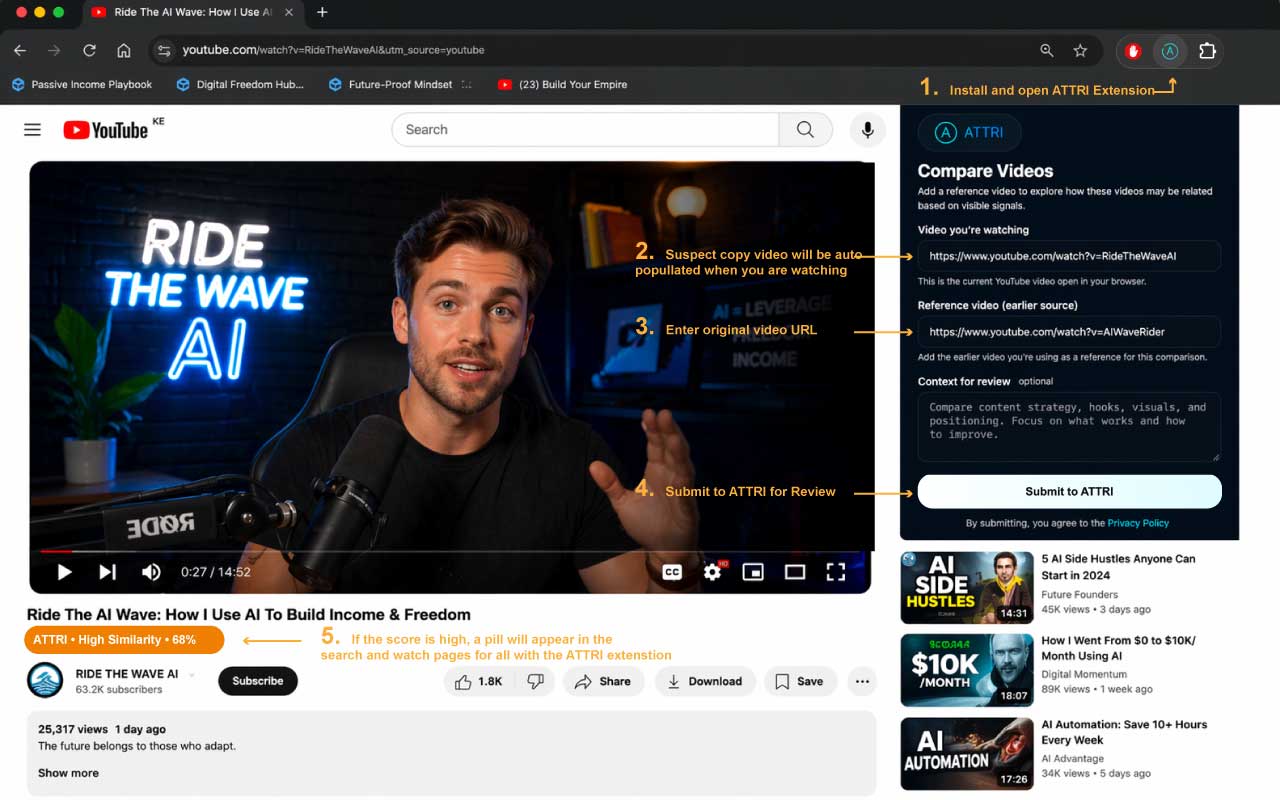The image size is (1280, 800).
Task: Open the YouTube hamburger guide menu
Action: [32, 129]
